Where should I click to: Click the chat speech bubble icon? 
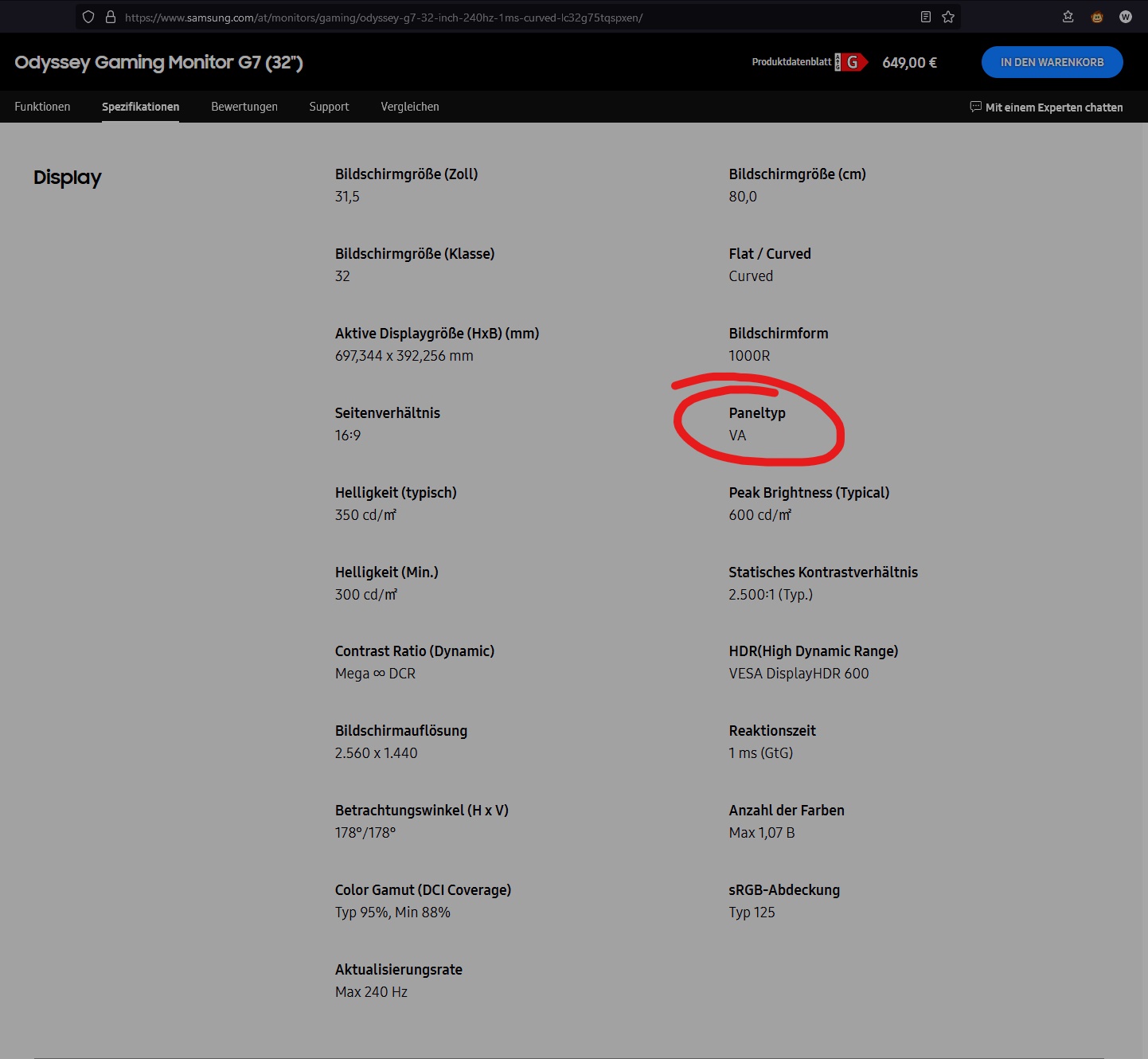[975, 107]
